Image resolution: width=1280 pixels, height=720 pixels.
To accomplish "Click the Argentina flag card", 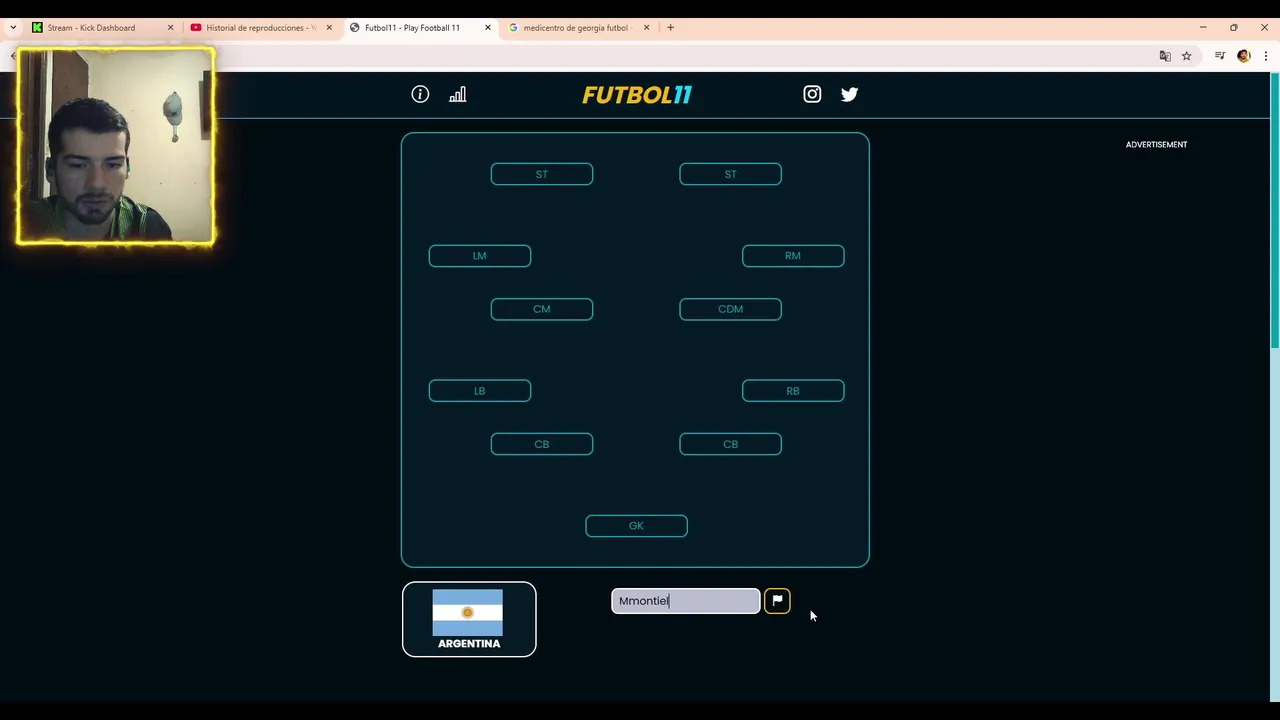I will [x=469, y=619].
